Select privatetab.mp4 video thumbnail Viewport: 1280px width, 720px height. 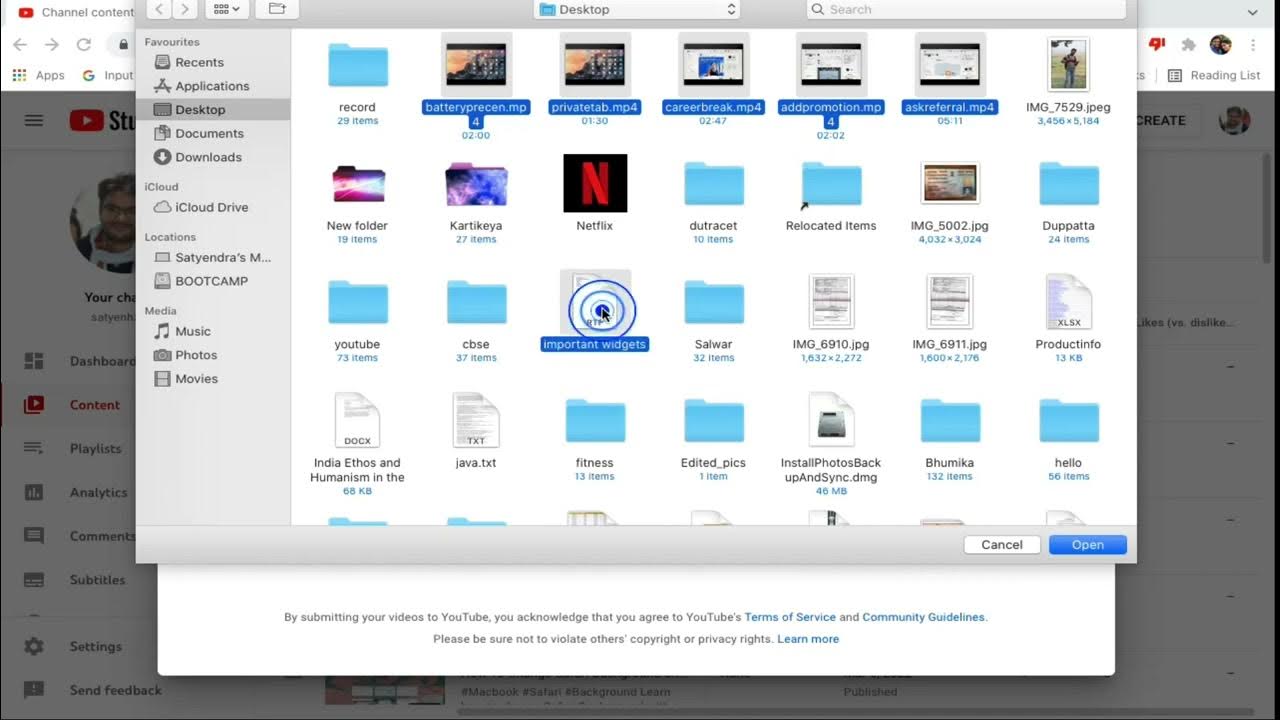(x=595, y=65)
